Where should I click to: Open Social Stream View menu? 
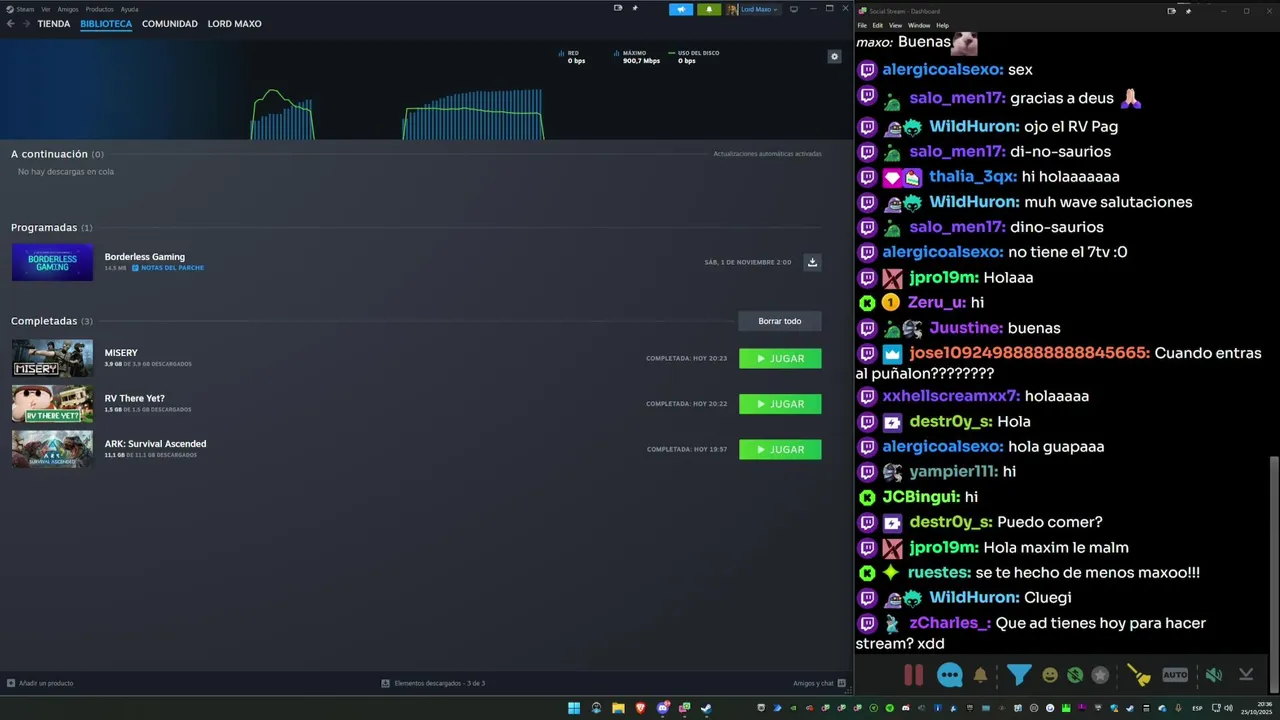[x=895, y=25]
